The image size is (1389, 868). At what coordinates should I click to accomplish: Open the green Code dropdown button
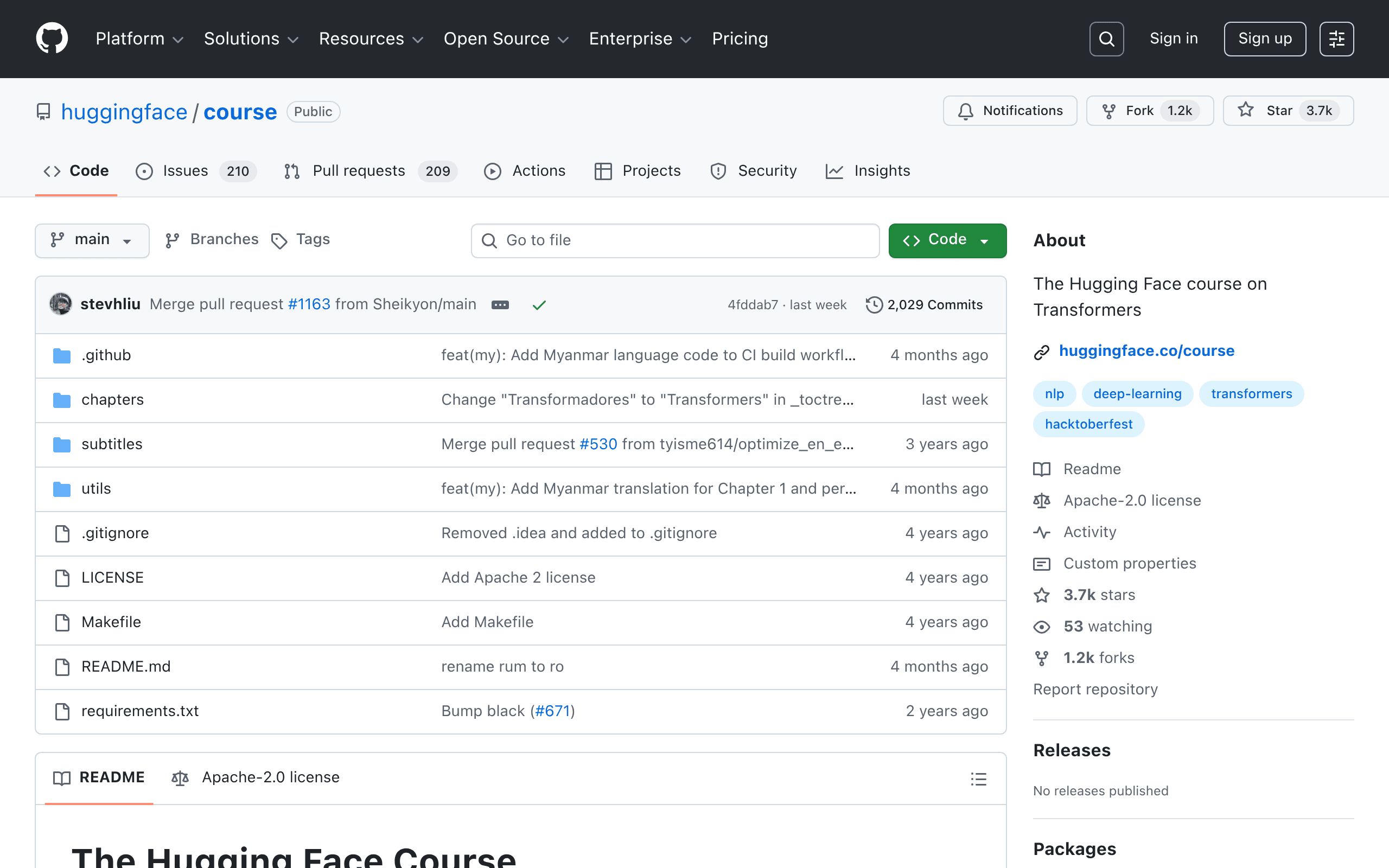pos(947,240)
